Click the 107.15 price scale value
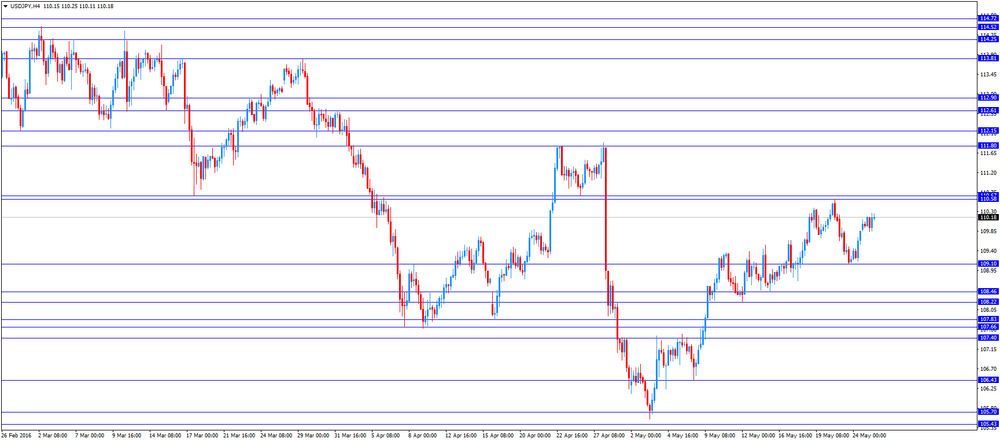 (989, 350)
